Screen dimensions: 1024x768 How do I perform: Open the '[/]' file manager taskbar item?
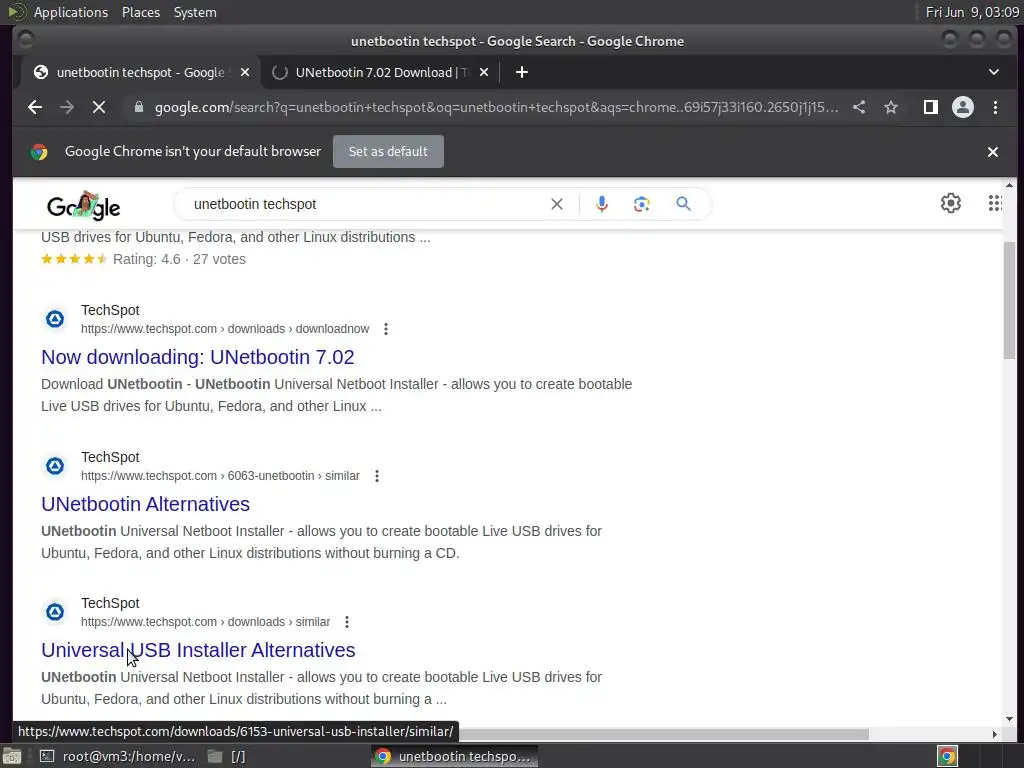(x=227, y=756)
